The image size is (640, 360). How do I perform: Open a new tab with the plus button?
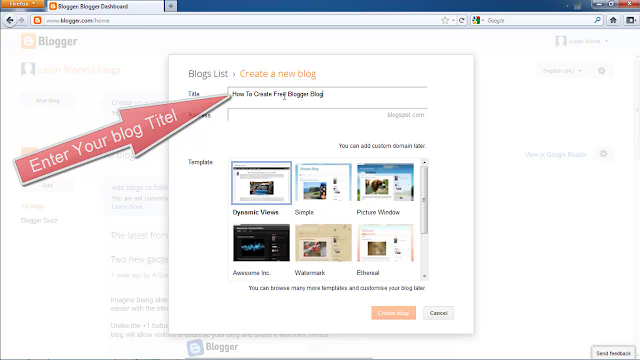171,6
